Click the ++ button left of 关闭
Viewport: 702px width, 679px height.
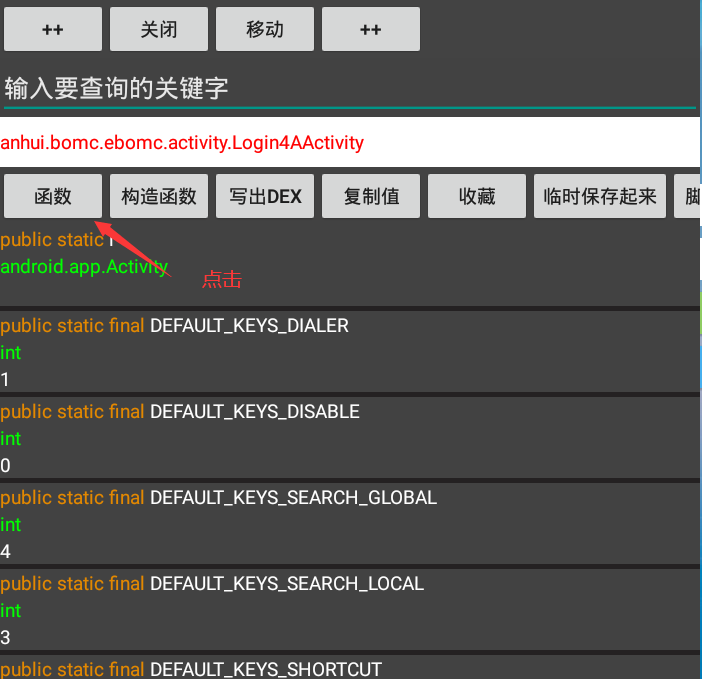tap(53, 29)
